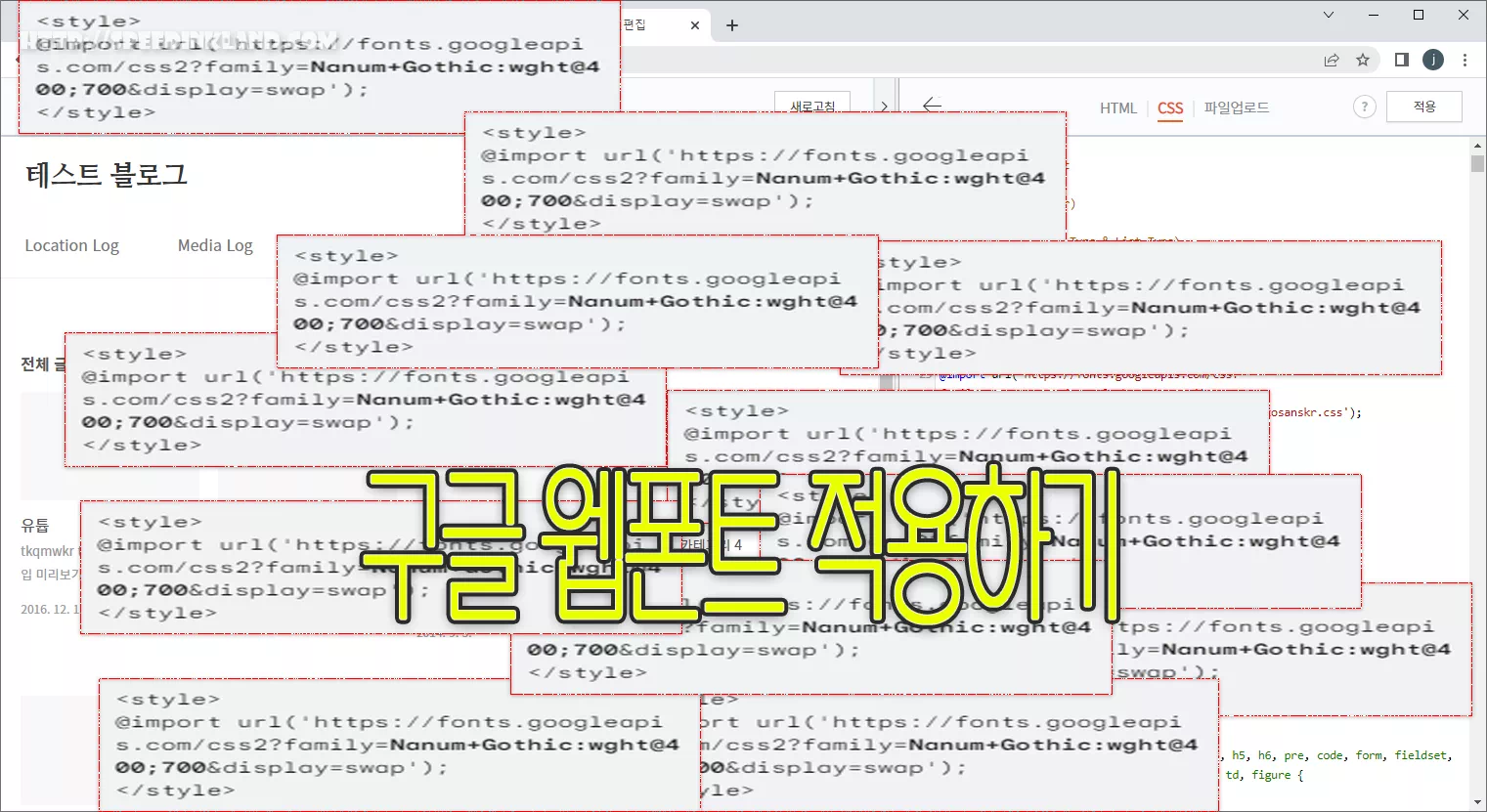Switch to the 파일업로드 tab
Image resolution: width=1487 pixels, height=812 pixels.
tap(1236, 108)
